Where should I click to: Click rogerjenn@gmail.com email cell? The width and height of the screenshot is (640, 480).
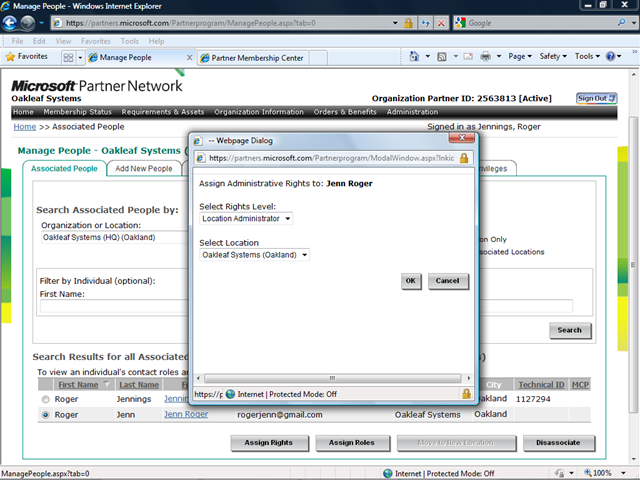[x=280, y=415]
